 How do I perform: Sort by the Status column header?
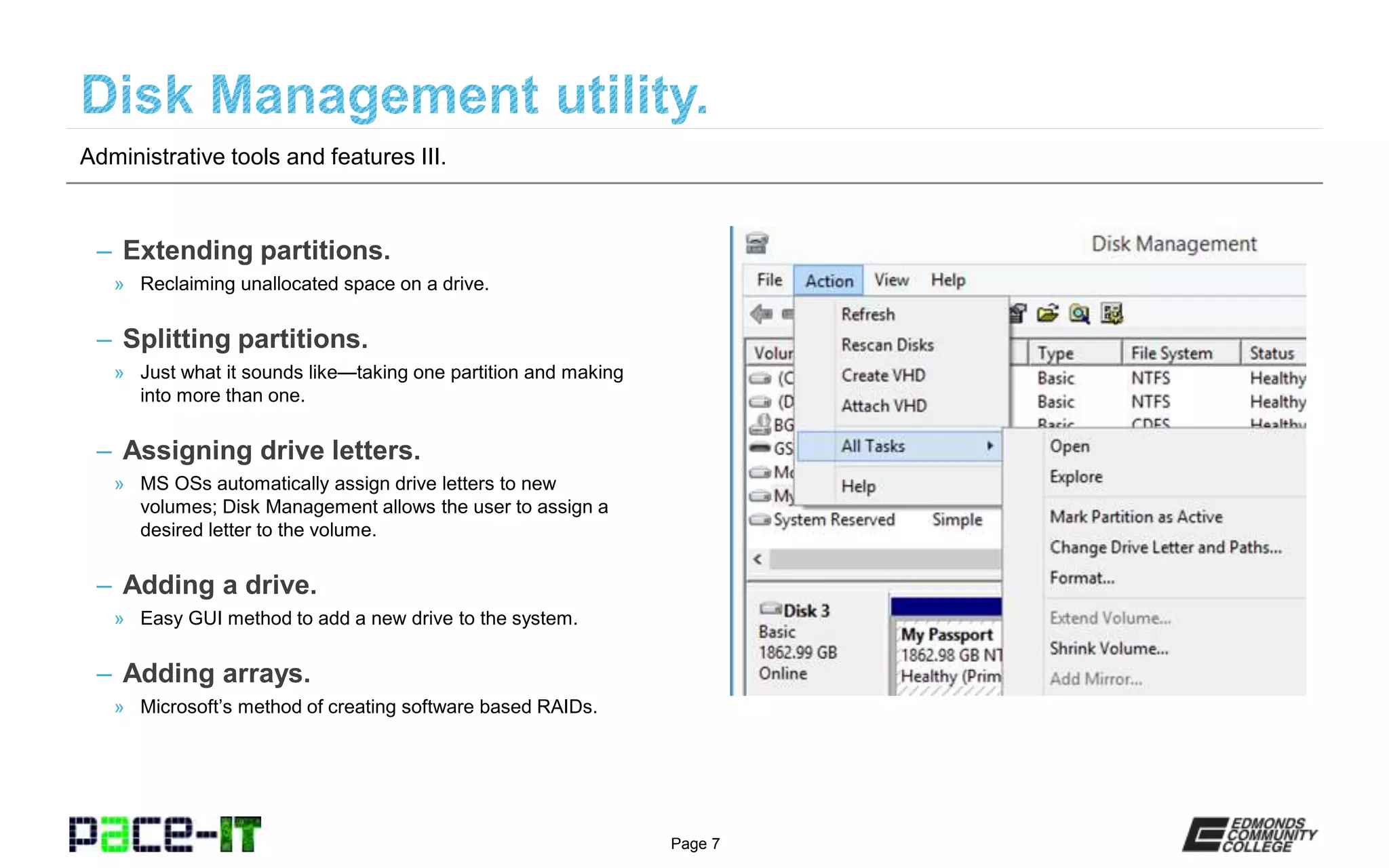coord(1274,353)
